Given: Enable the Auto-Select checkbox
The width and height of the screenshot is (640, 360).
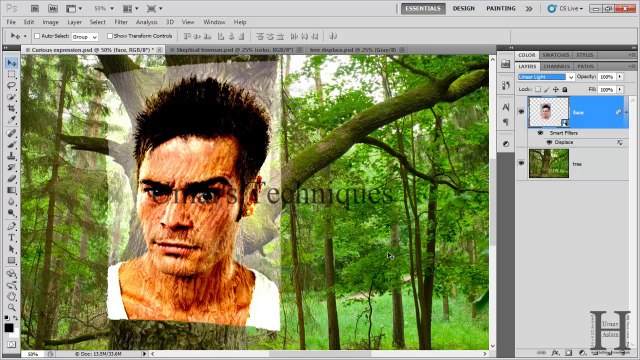Looking at the screenshot, I should click(37, 36).
